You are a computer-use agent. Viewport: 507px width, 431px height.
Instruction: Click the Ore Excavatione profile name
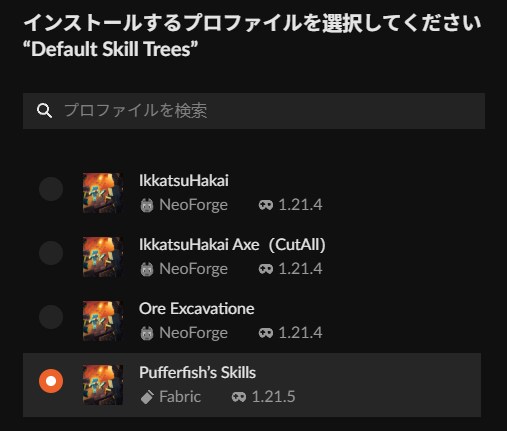pos(197,309)
